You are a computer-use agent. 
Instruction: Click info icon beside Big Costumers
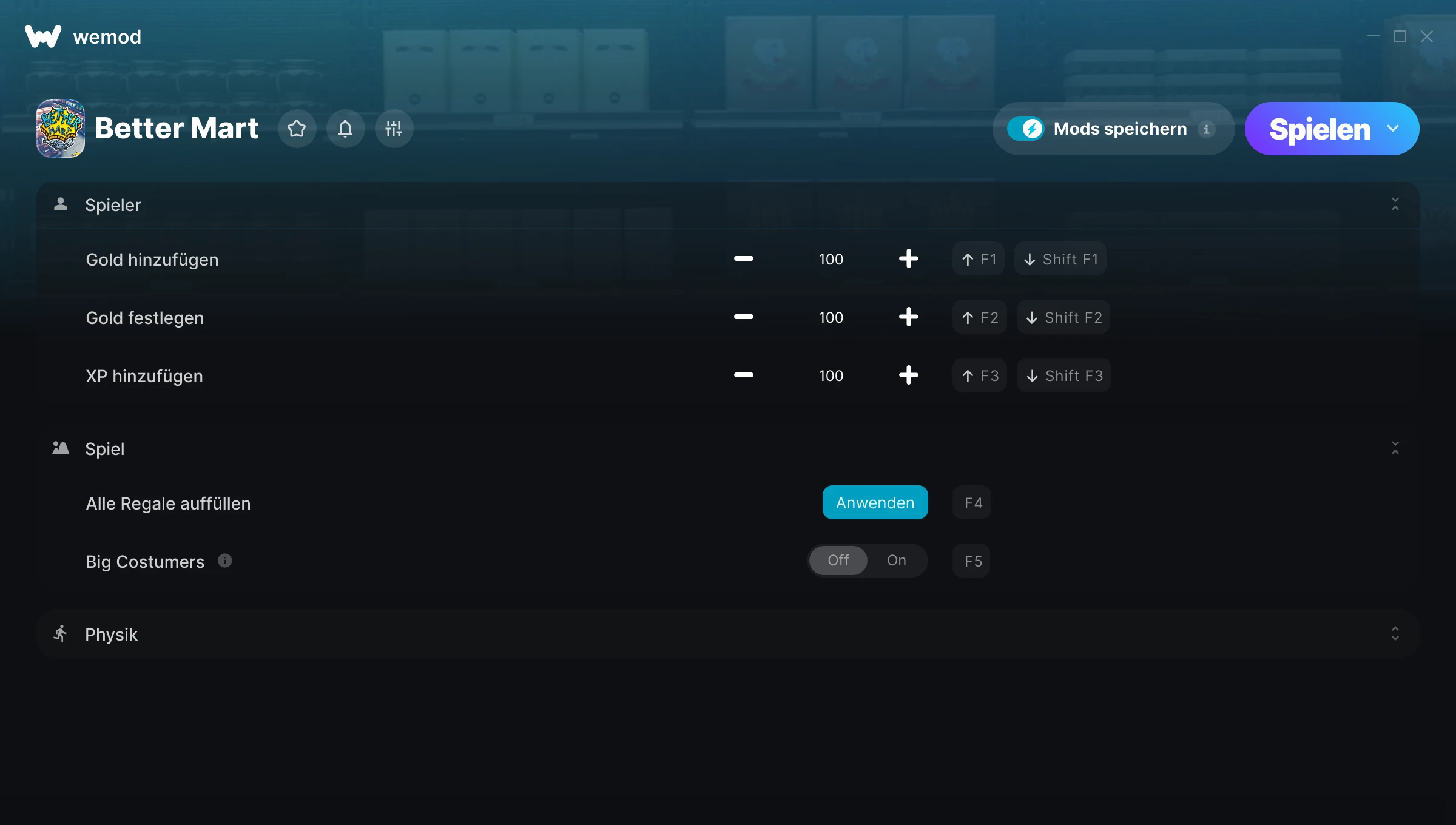pyautogui.click(x=225, y=561)
